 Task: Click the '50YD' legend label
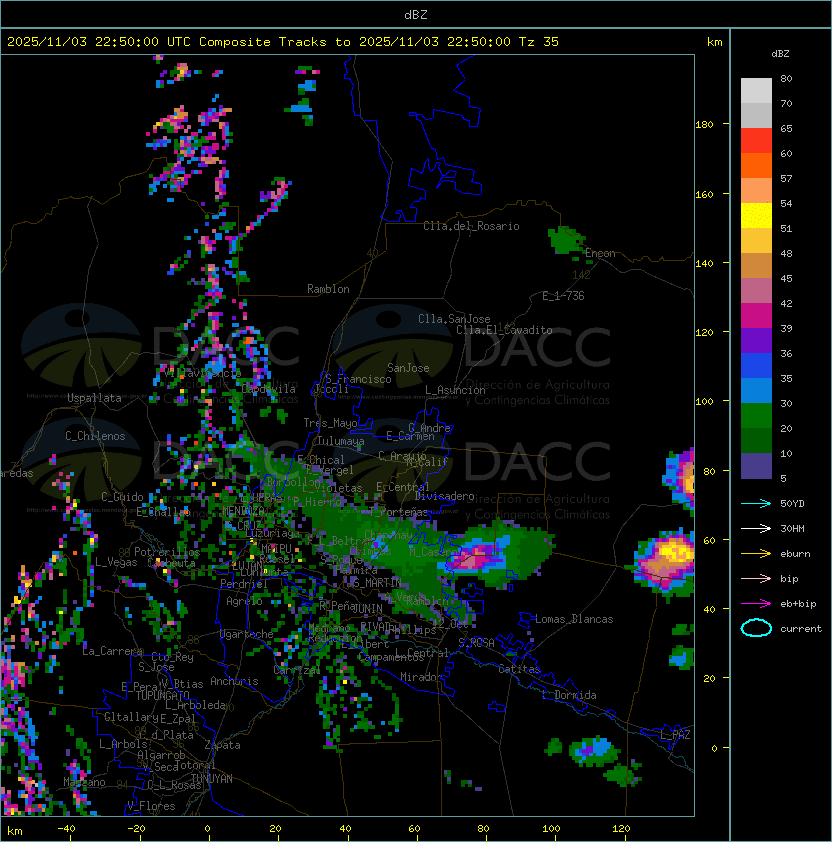point(792,503)
